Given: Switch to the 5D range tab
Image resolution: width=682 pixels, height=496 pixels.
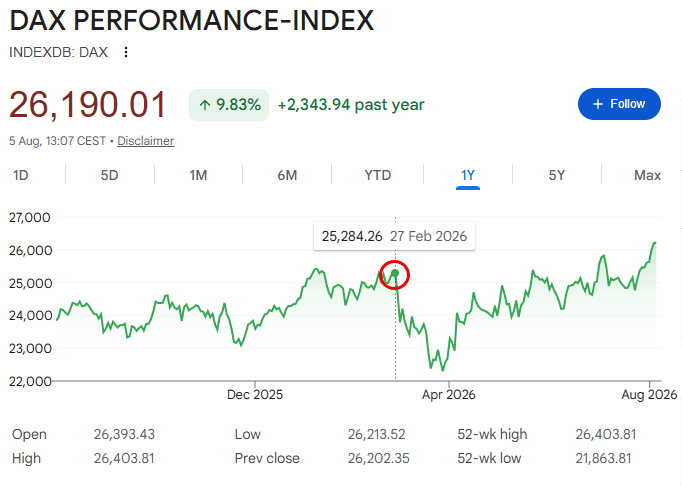Looking at the screenshot, I should 110,175.
